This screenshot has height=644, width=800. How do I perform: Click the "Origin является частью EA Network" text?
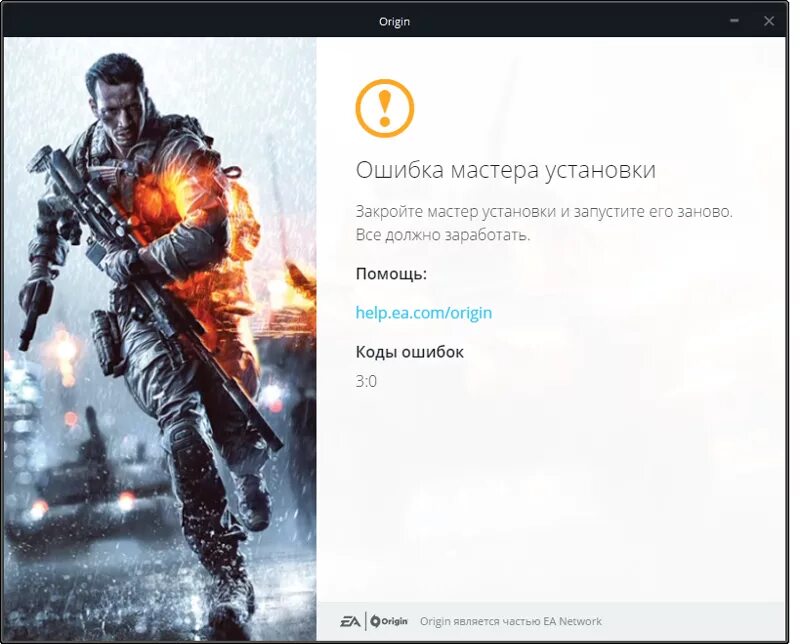pos(510,622)
